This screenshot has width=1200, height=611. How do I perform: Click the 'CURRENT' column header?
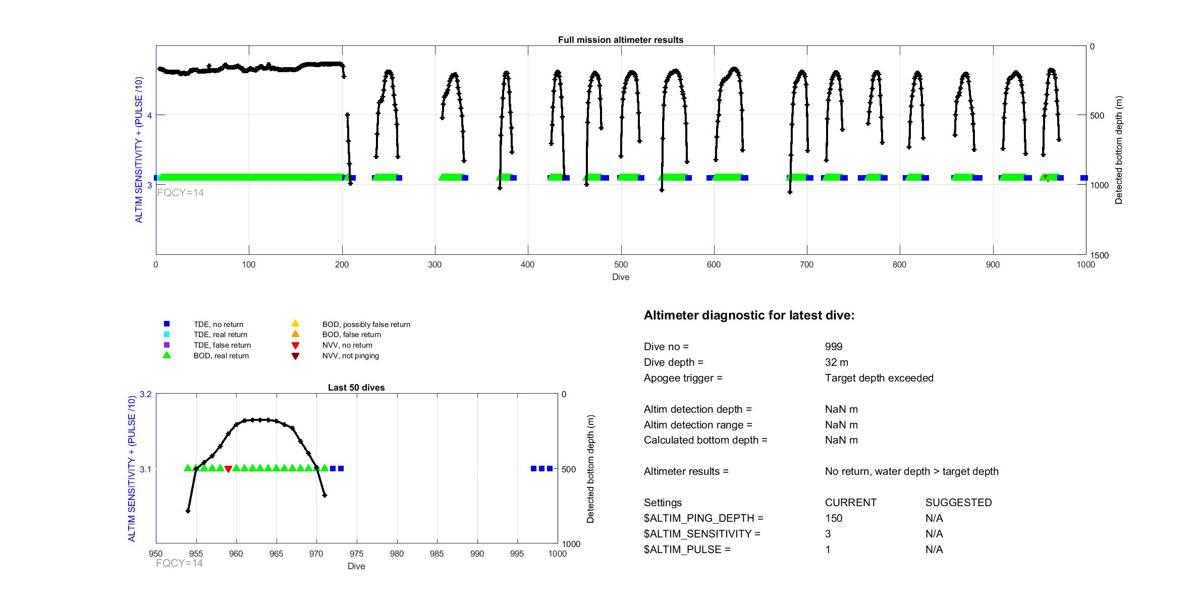pos(851,502)
